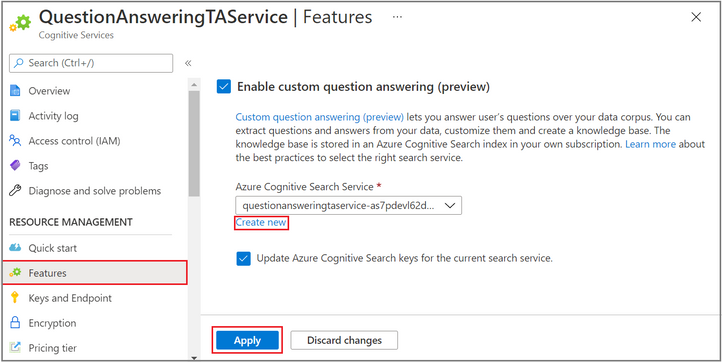Open Keys and Endpoint page
Screen dimensions: 722x362
click(x=70, y=298)
